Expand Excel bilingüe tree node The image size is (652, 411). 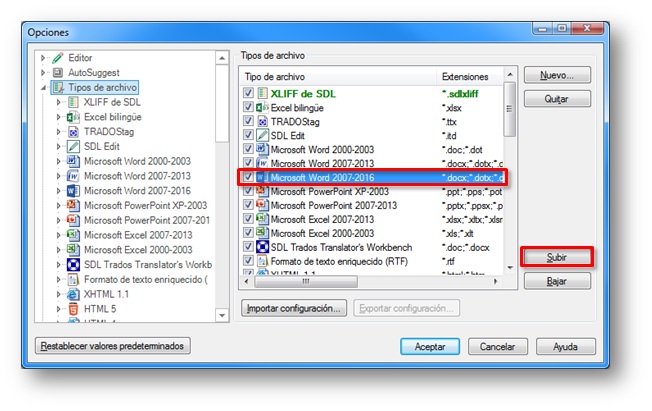(x=58, y=117)
